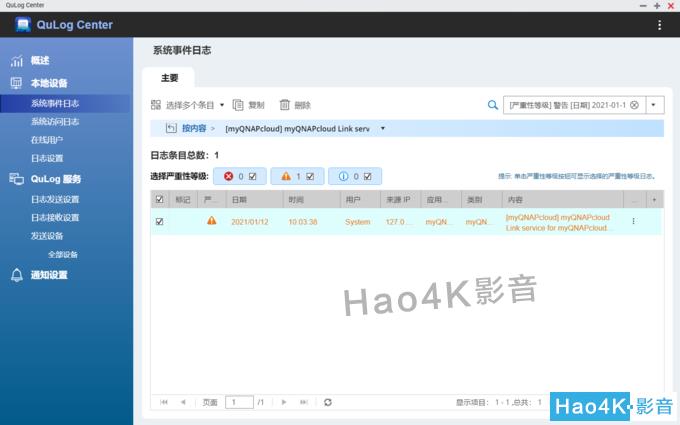Click the 通知设置 bell icon
The width and height of the screenshot is (680, 425).
[16, 275]
